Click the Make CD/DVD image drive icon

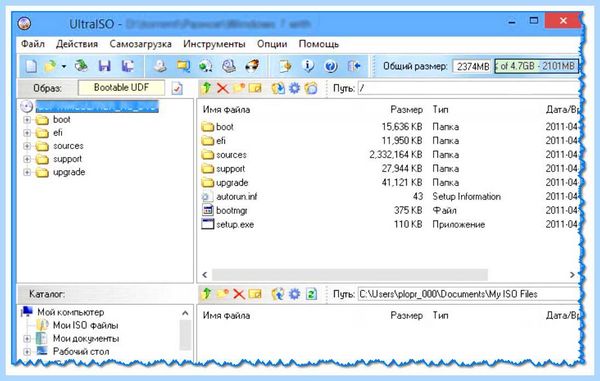point(160,66)
